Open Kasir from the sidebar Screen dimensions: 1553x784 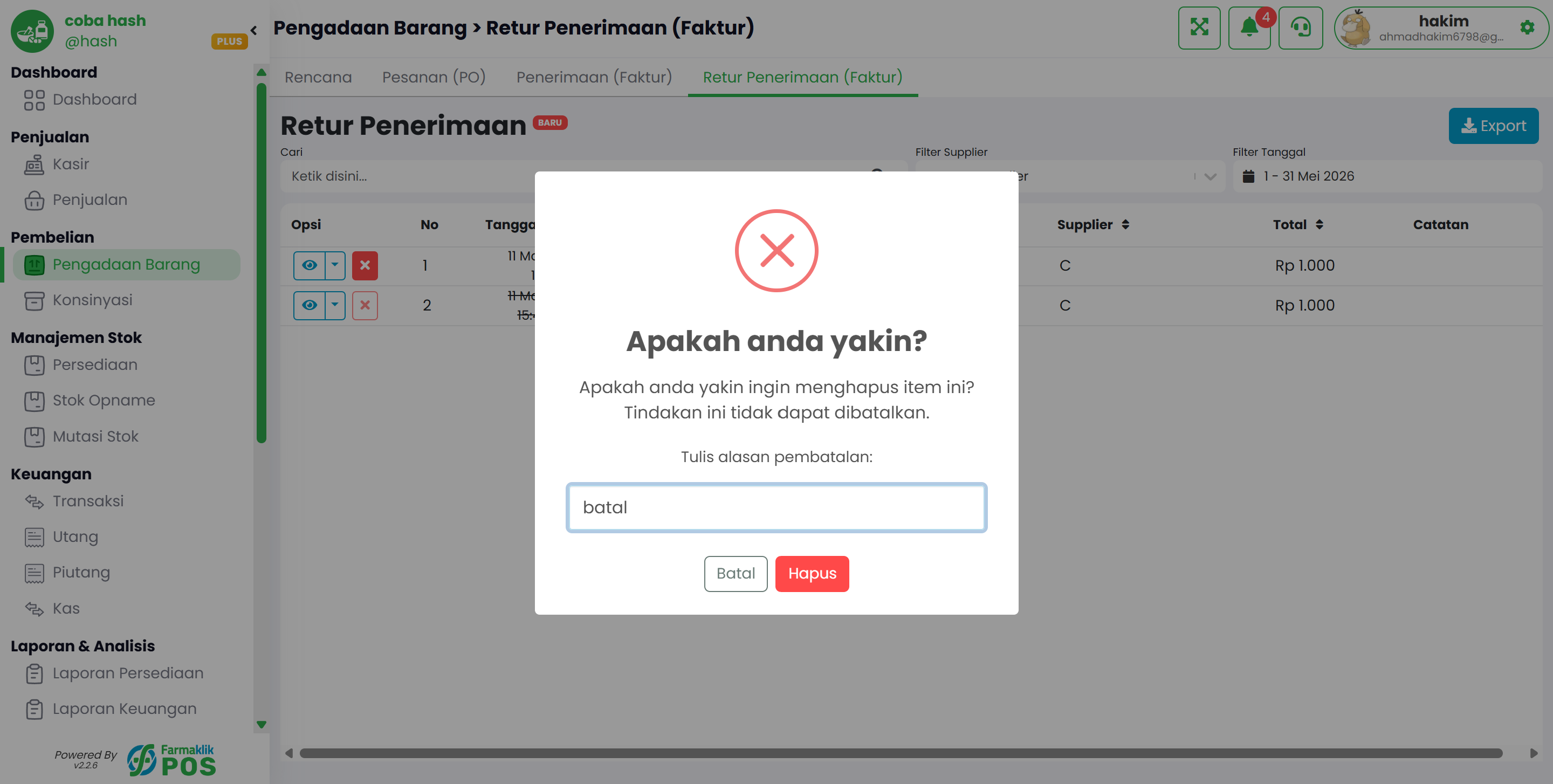(x=71, y=164)
